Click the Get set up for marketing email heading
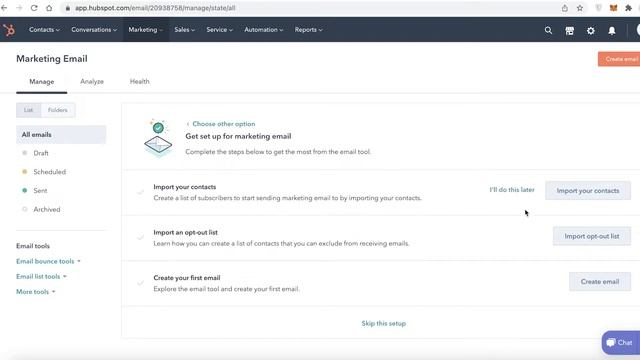Viewport: 640px width, 360px height. [238, 136]
